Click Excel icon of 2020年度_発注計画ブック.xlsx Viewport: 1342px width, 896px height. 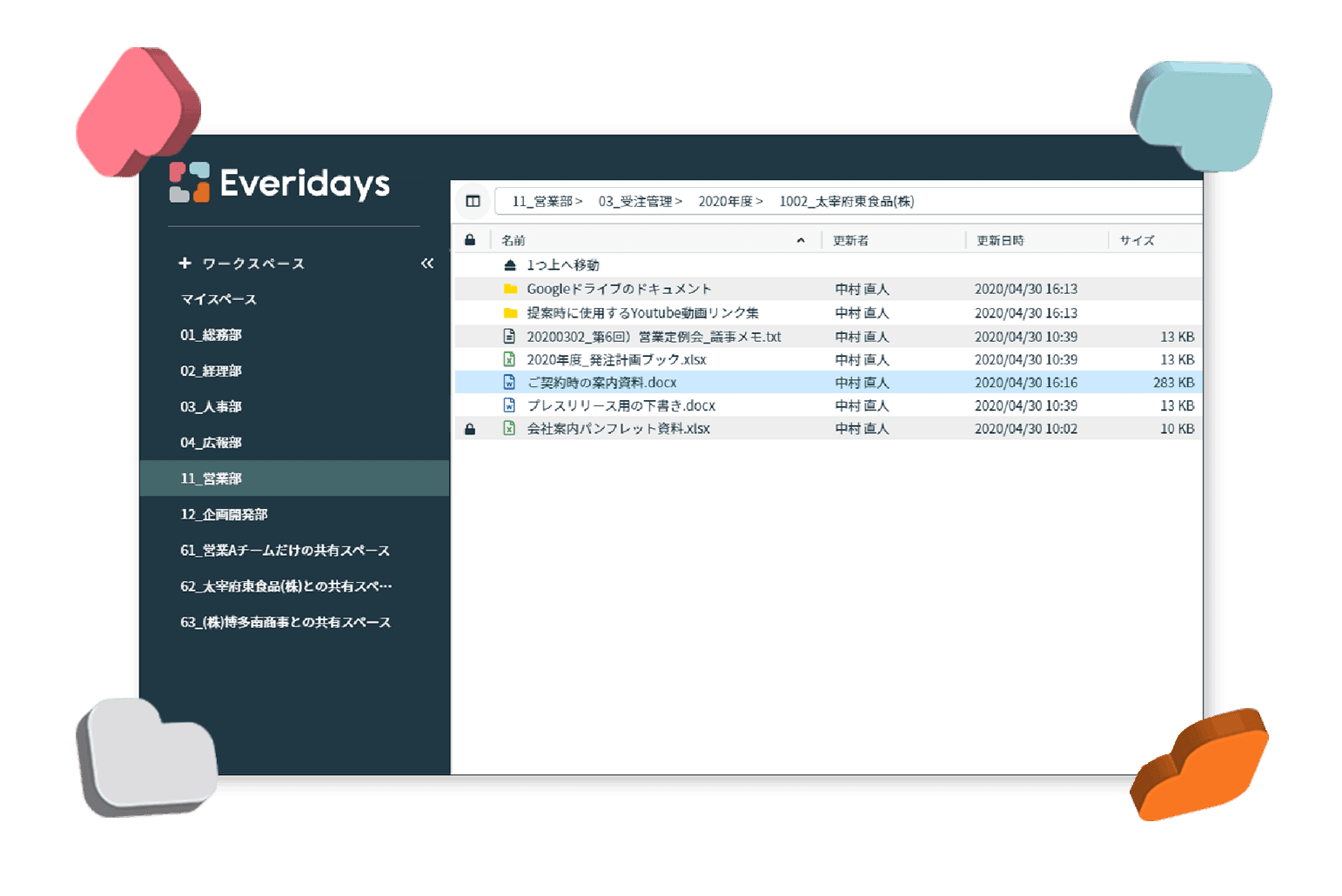pos(509,358)
